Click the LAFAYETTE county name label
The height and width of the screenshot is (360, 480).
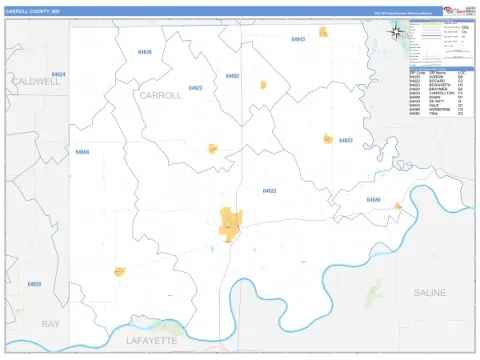pyautogui.click(x=151, y=340)
